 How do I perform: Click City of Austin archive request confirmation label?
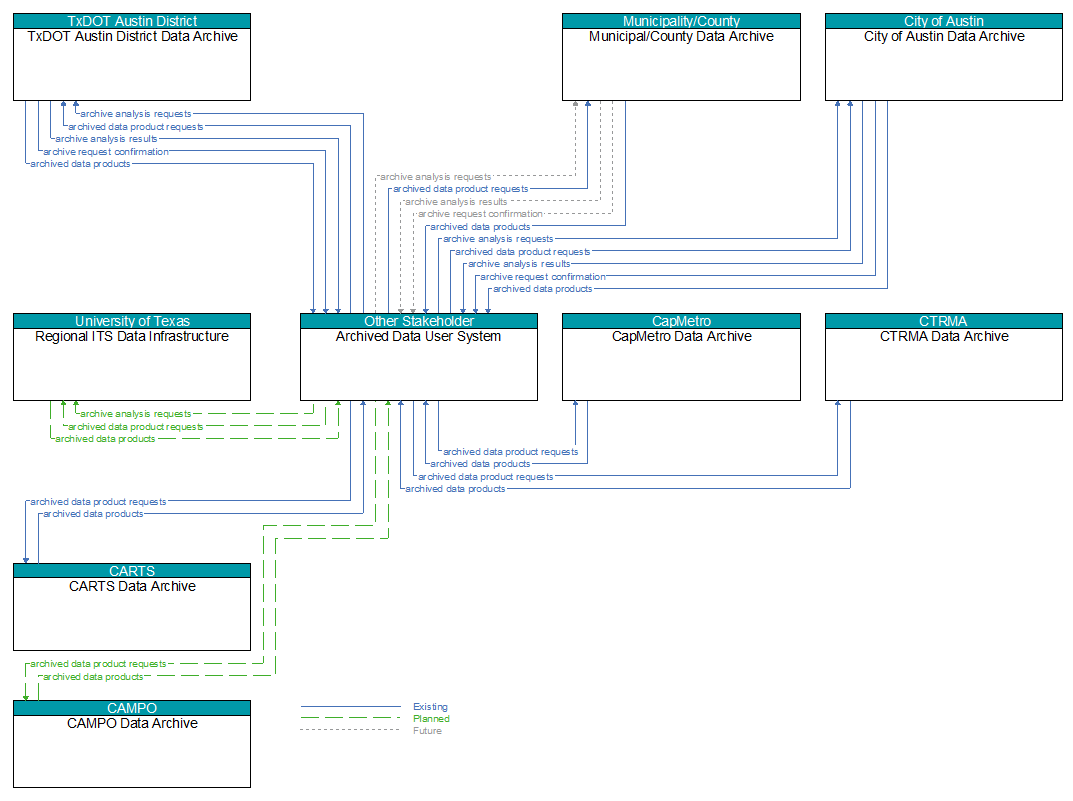click(x=543, y=277)
